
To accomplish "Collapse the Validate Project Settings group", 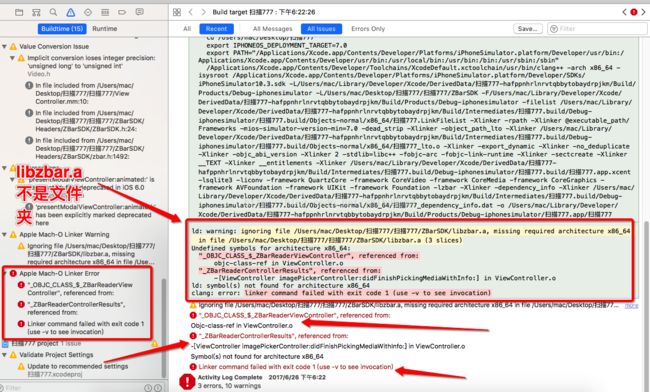I will tap(5, 355).
